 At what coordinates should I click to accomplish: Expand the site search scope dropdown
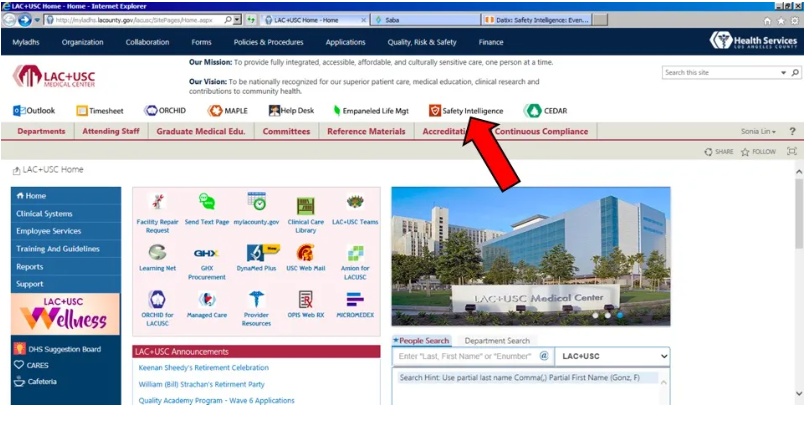[x=783, y=73]
